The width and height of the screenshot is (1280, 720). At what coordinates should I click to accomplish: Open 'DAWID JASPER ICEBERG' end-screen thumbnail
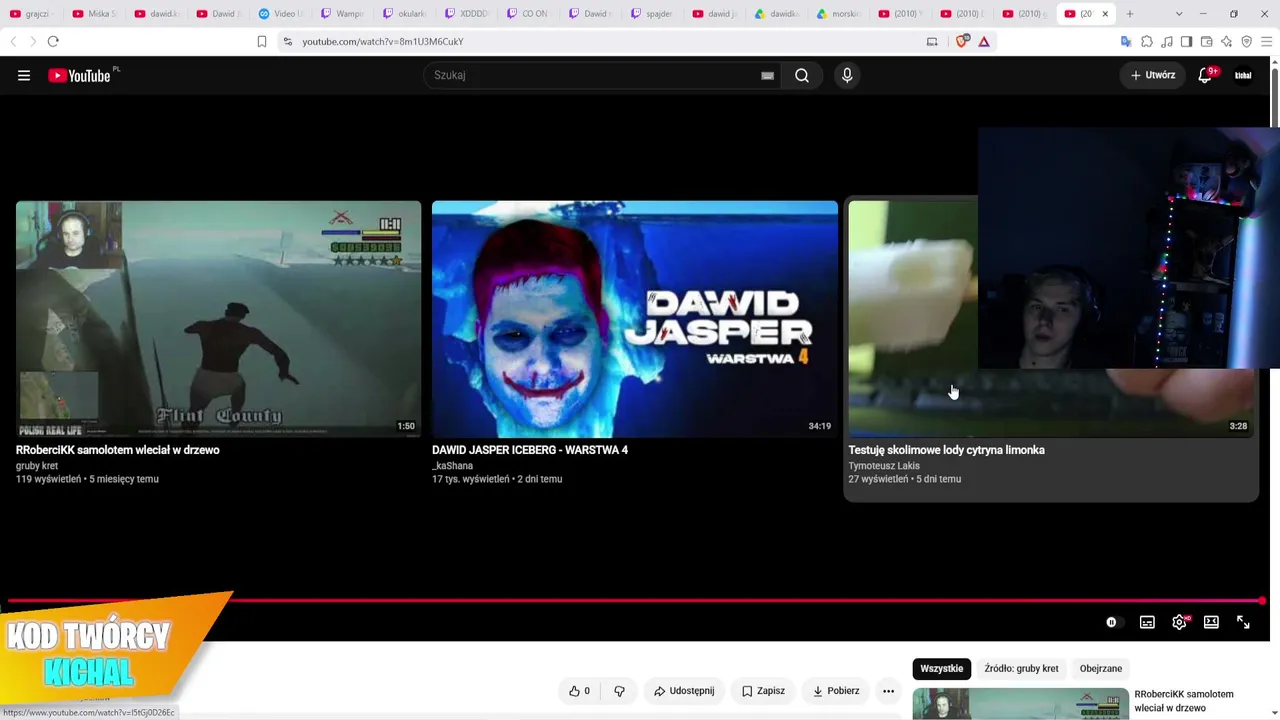click(635, 319)
